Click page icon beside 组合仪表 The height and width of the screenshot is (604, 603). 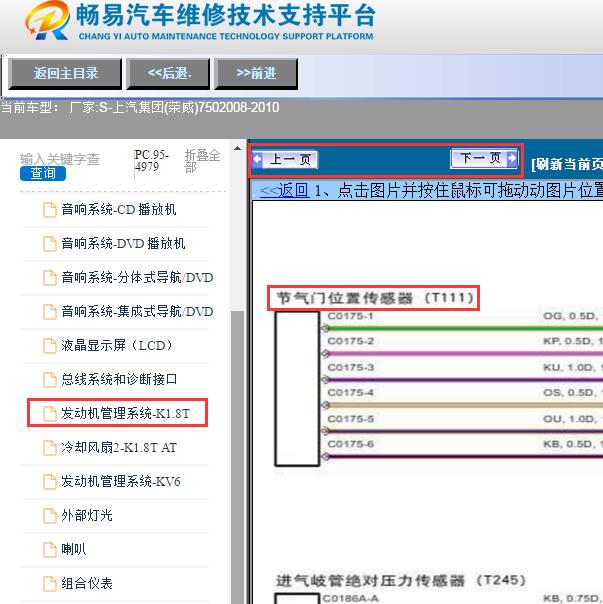click(x=50, y=583)
